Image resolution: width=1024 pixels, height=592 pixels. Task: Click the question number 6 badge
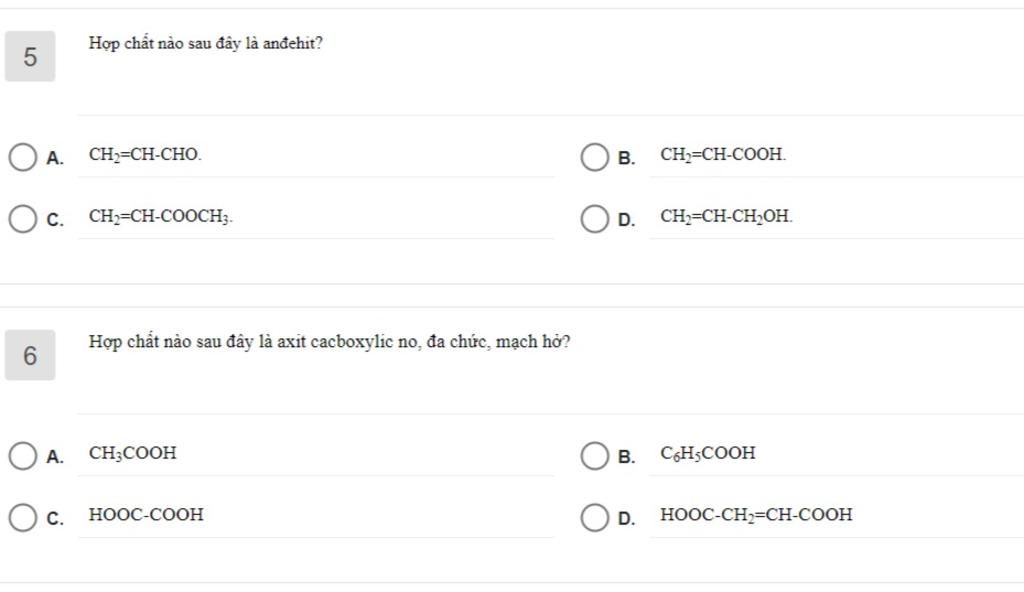[30, 355]
